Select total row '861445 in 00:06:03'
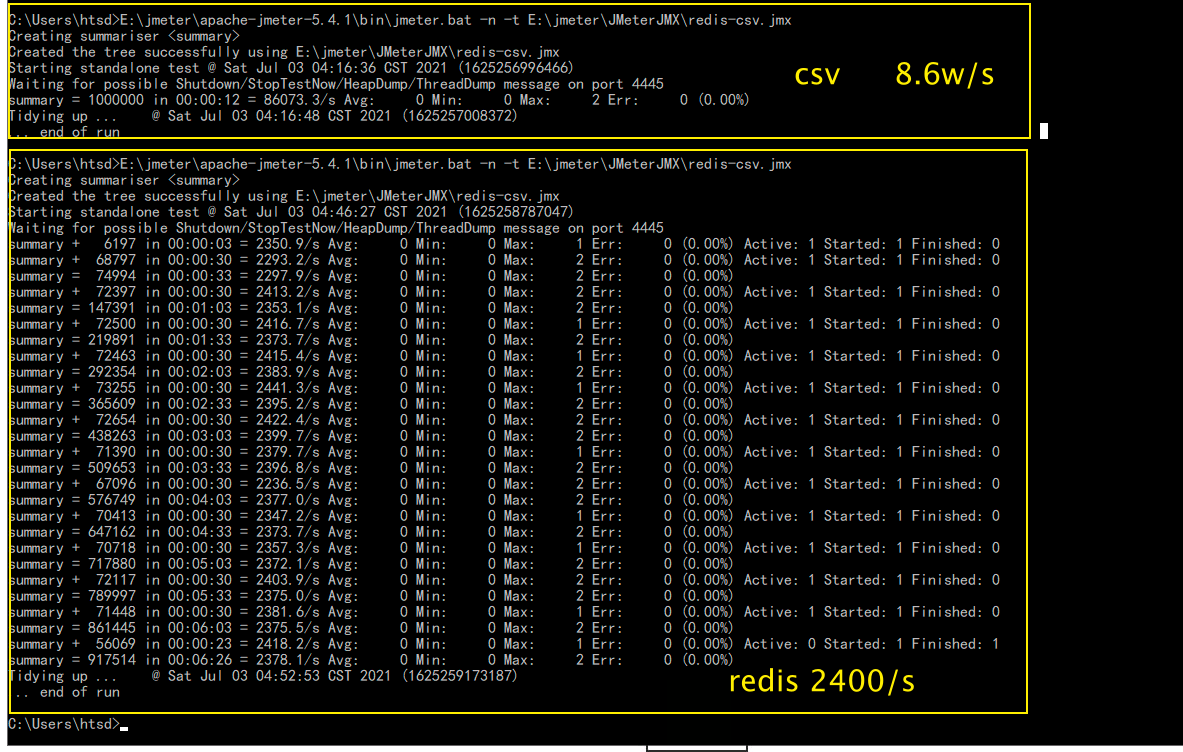 [x=371, y=628]
